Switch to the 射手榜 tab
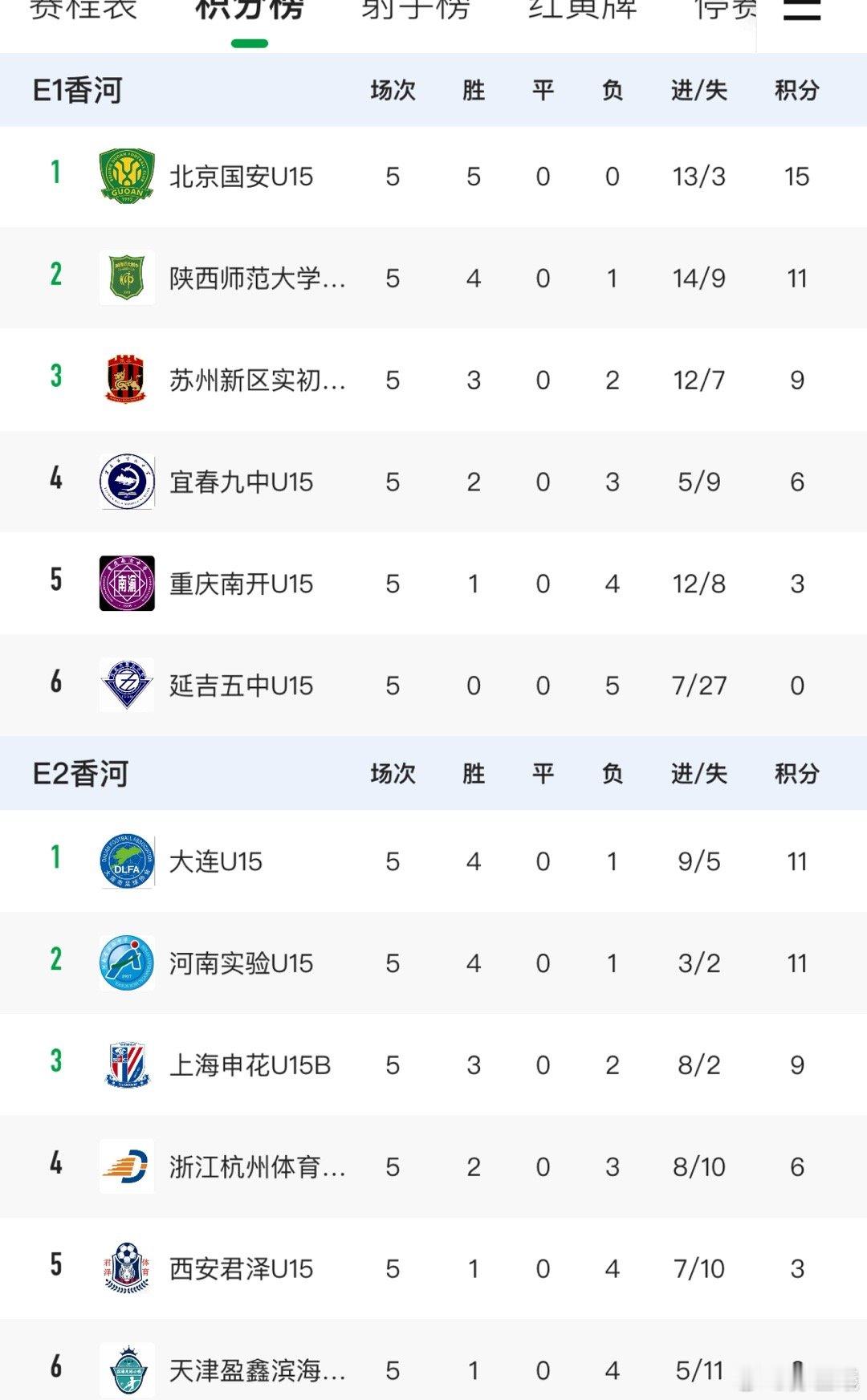The height and width of the screenshot is (1400, 867). 415,10
